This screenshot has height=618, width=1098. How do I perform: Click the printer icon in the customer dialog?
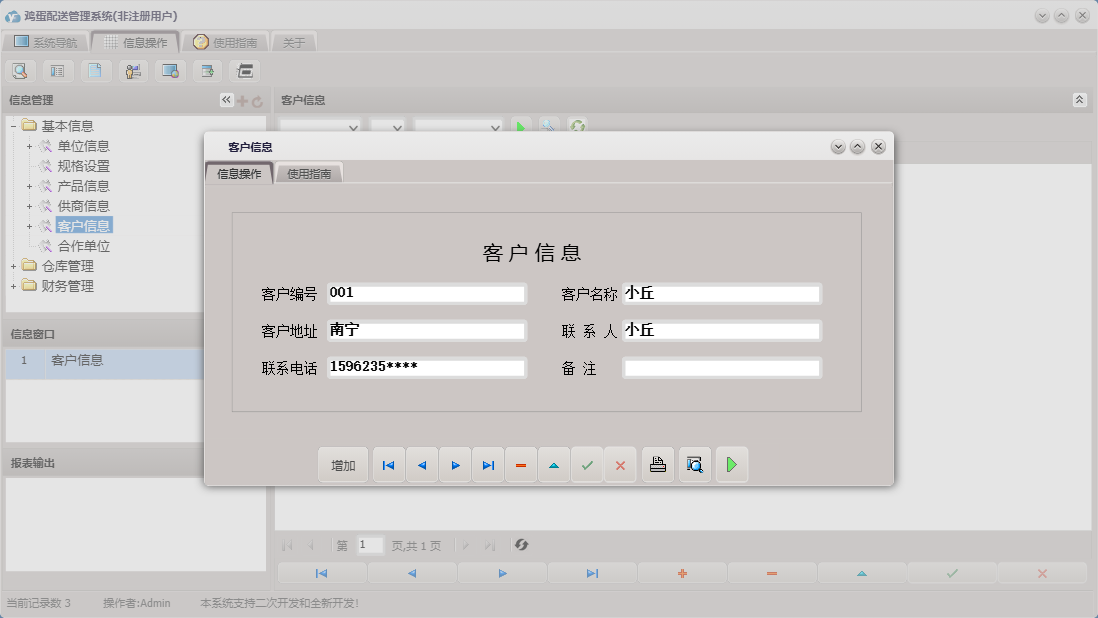pyautogui.click(x=657, y=464)
